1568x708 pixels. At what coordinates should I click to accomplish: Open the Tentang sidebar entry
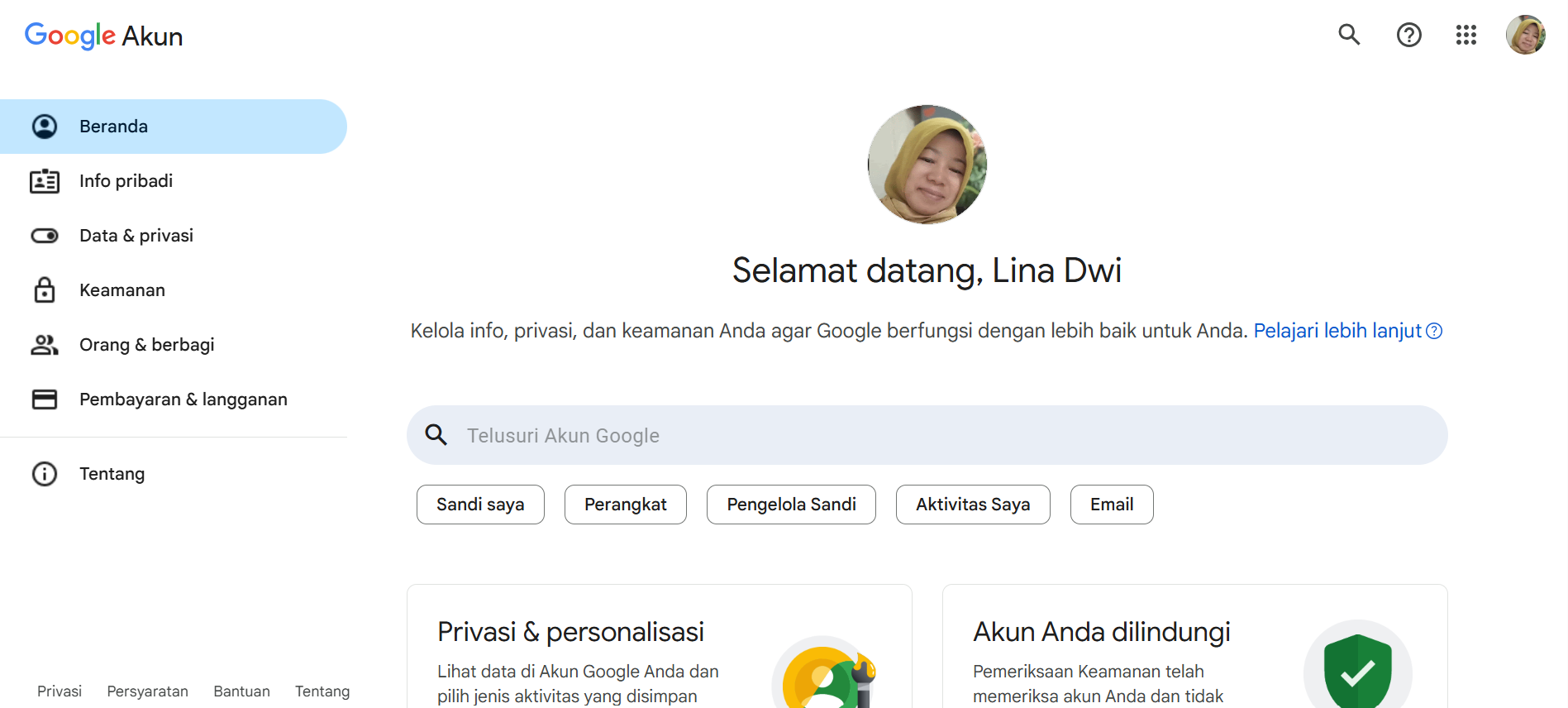(174, 474)
